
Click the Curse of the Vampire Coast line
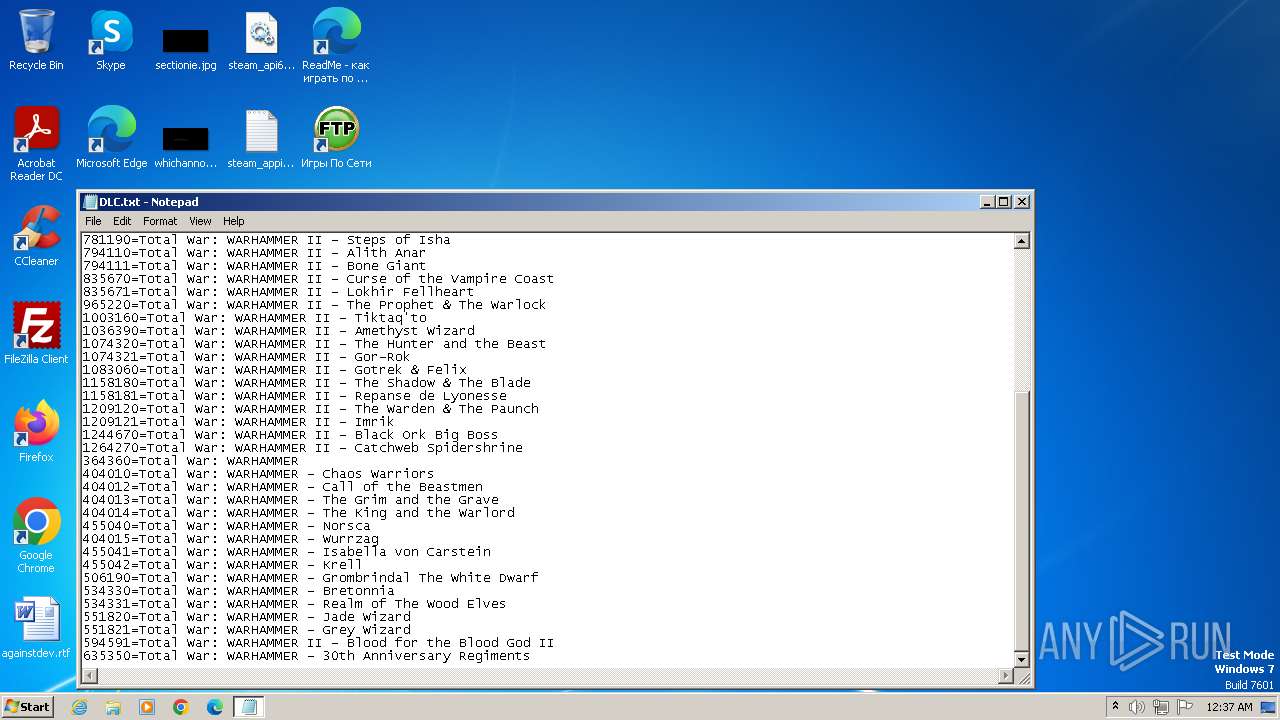tap(318, 279)
